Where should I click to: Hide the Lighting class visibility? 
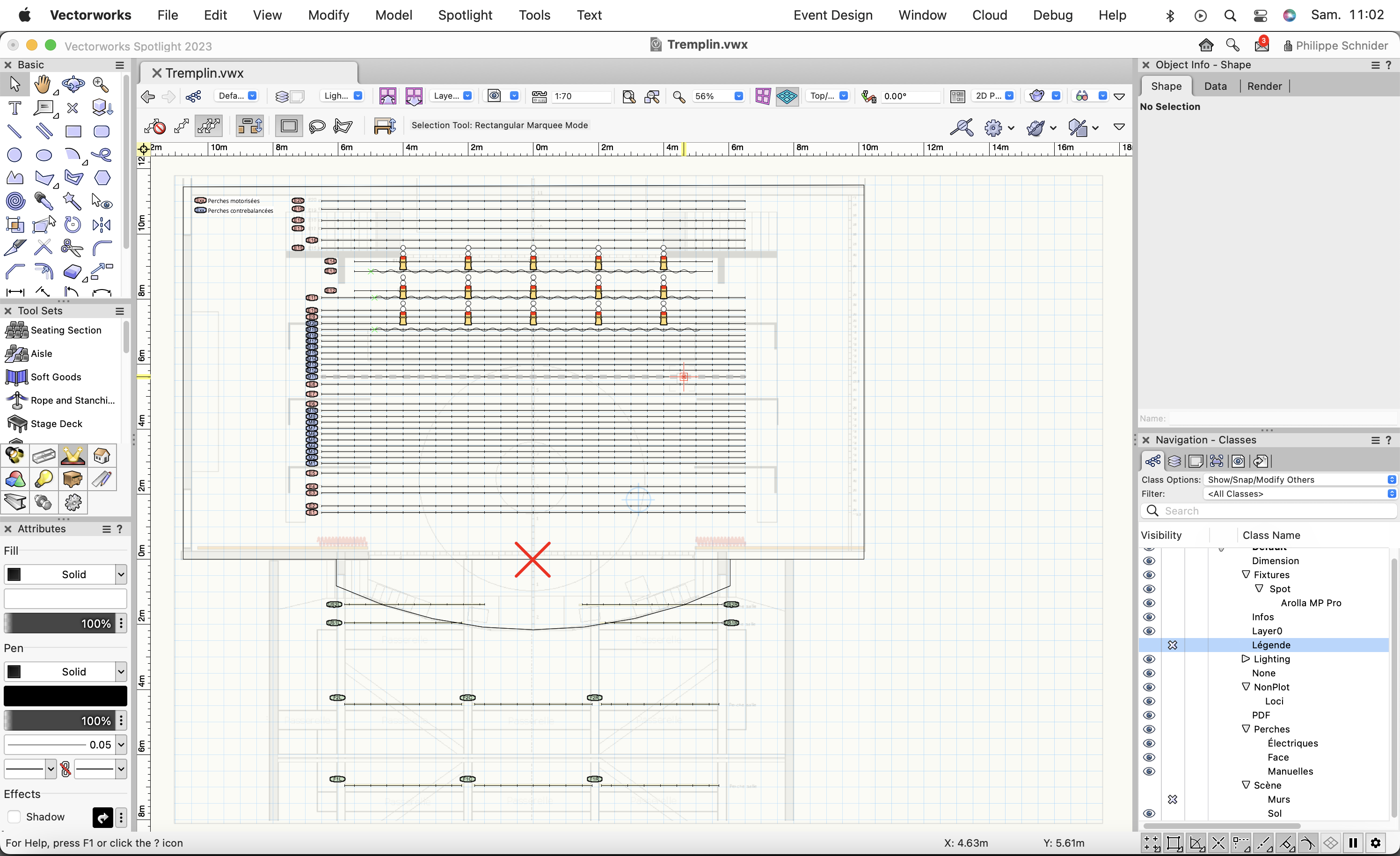(1149, 659)
